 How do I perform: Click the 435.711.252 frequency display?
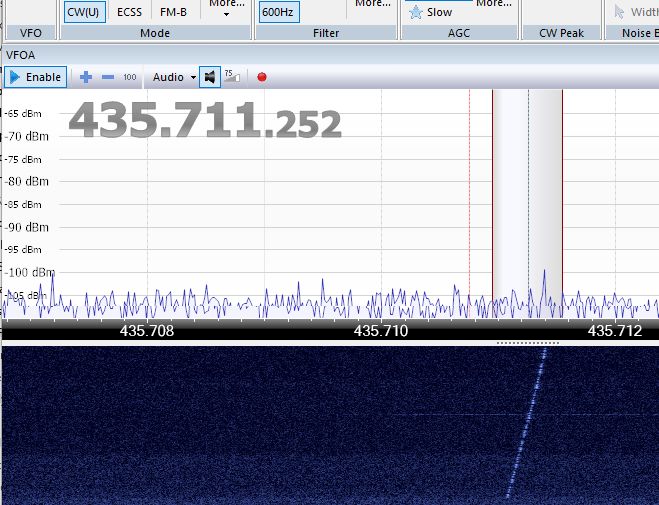[205, 121]
